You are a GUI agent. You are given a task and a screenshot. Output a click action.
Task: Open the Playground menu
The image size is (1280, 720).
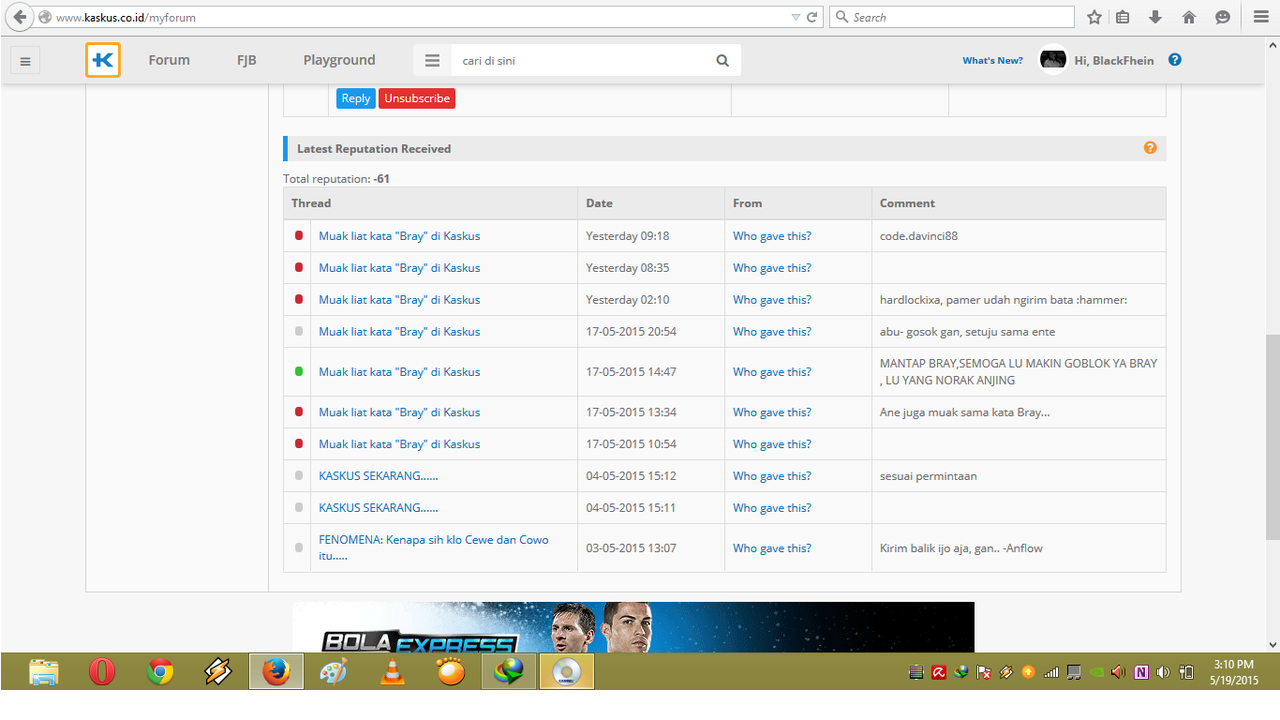339,60
